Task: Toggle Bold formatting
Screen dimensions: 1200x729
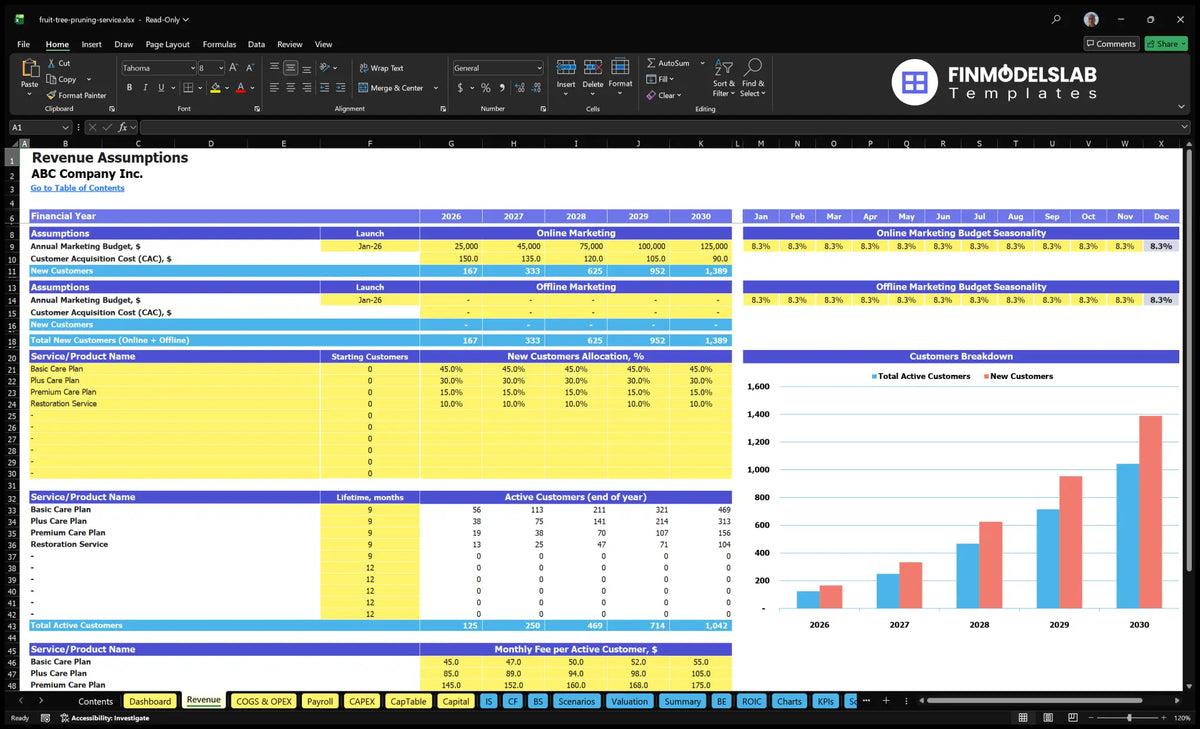Action: pos(129,88)
